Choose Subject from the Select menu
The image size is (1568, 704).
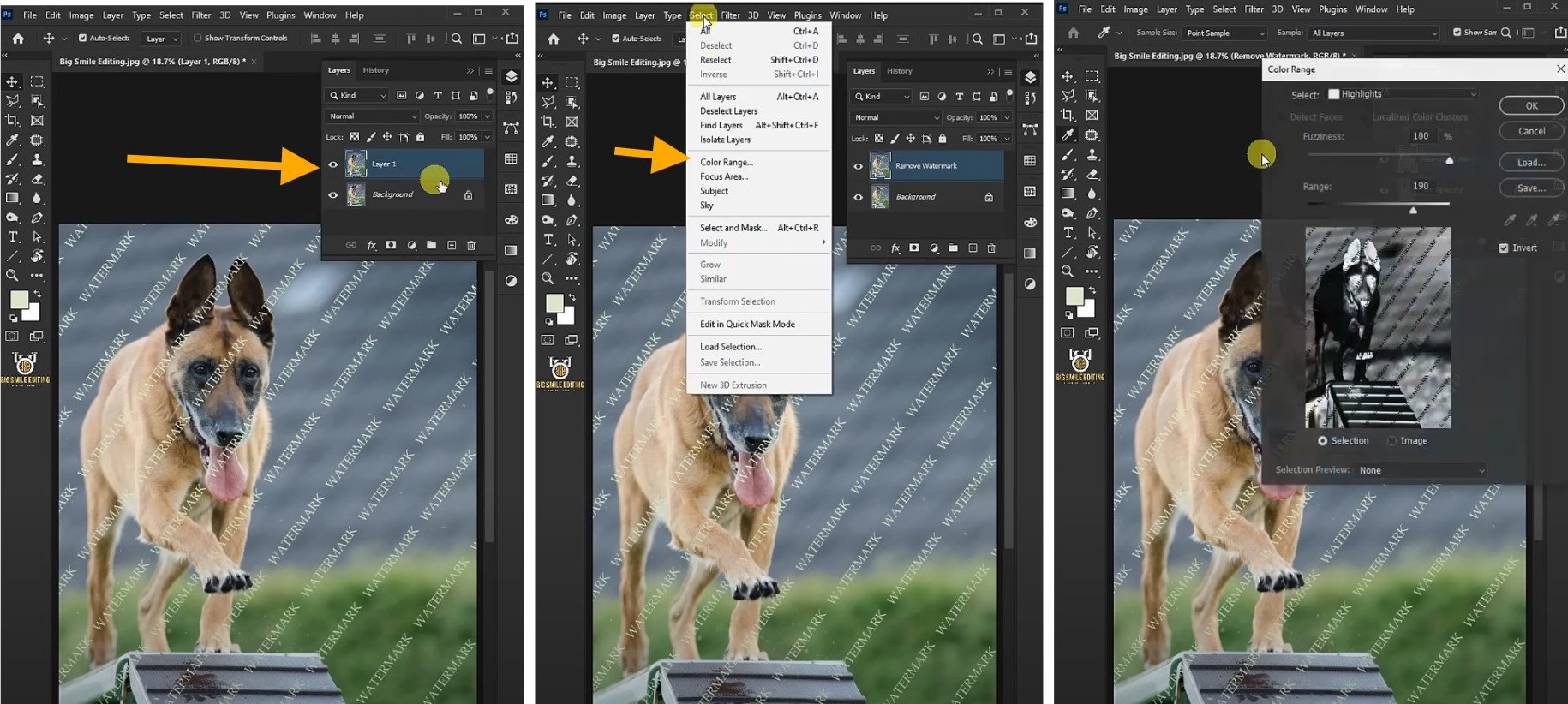pos(714,191)
